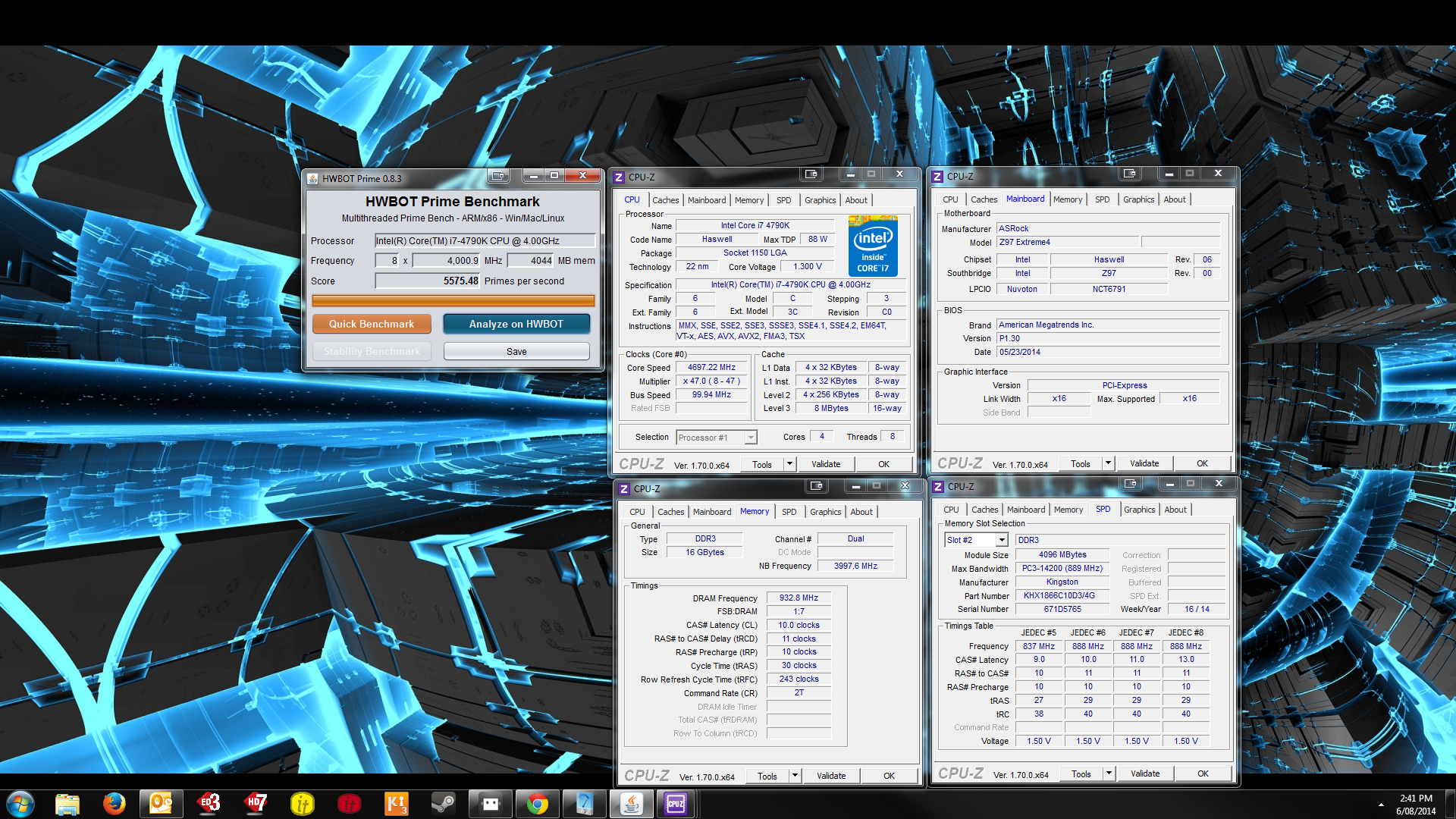Open Google Chrome from the taskbar
The image size is (1456, 819).
[x=538, y=803]
